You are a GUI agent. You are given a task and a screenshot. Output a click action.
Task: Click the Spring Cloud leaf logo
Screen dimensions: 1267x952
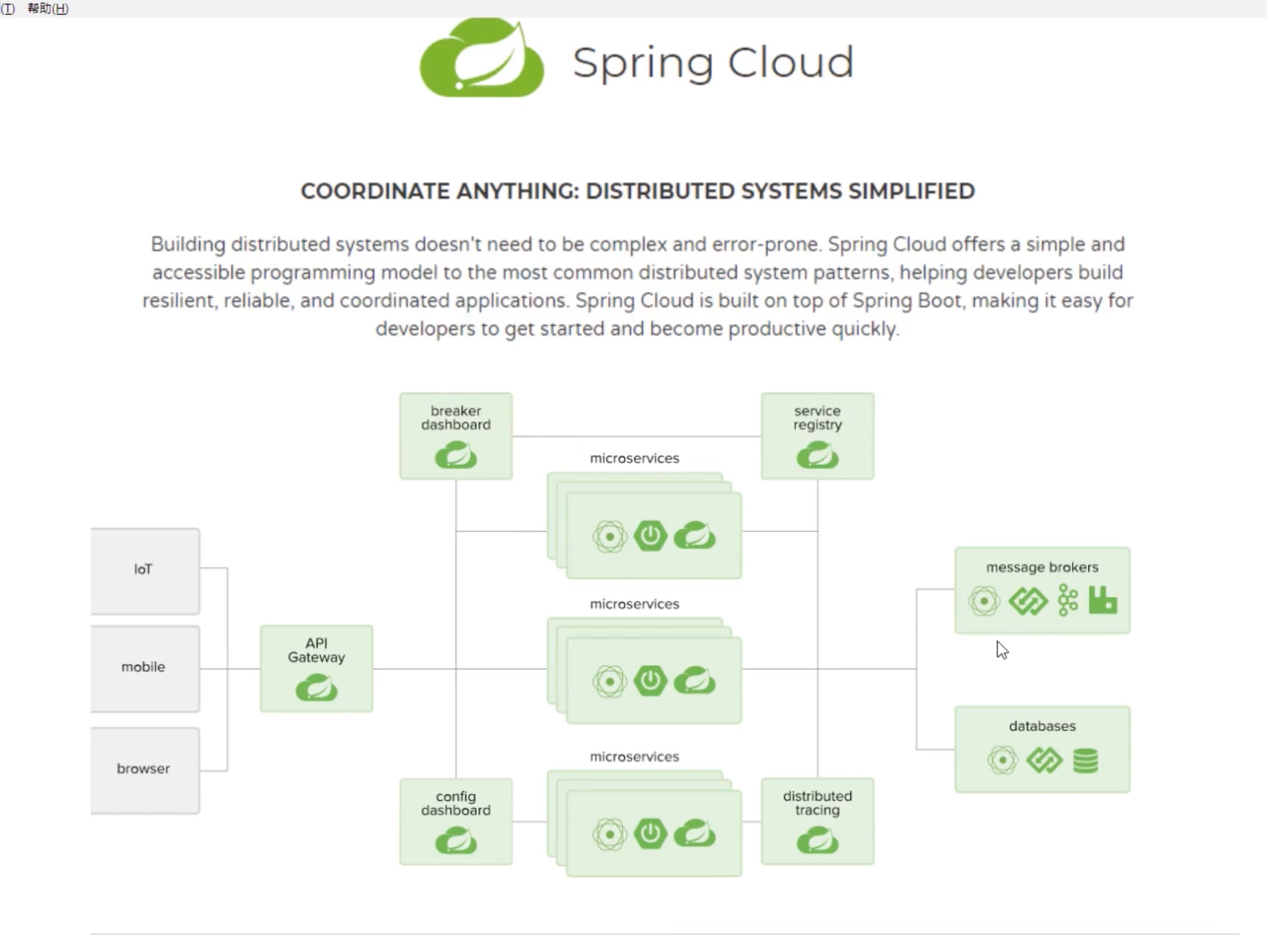tap(481, 59)
